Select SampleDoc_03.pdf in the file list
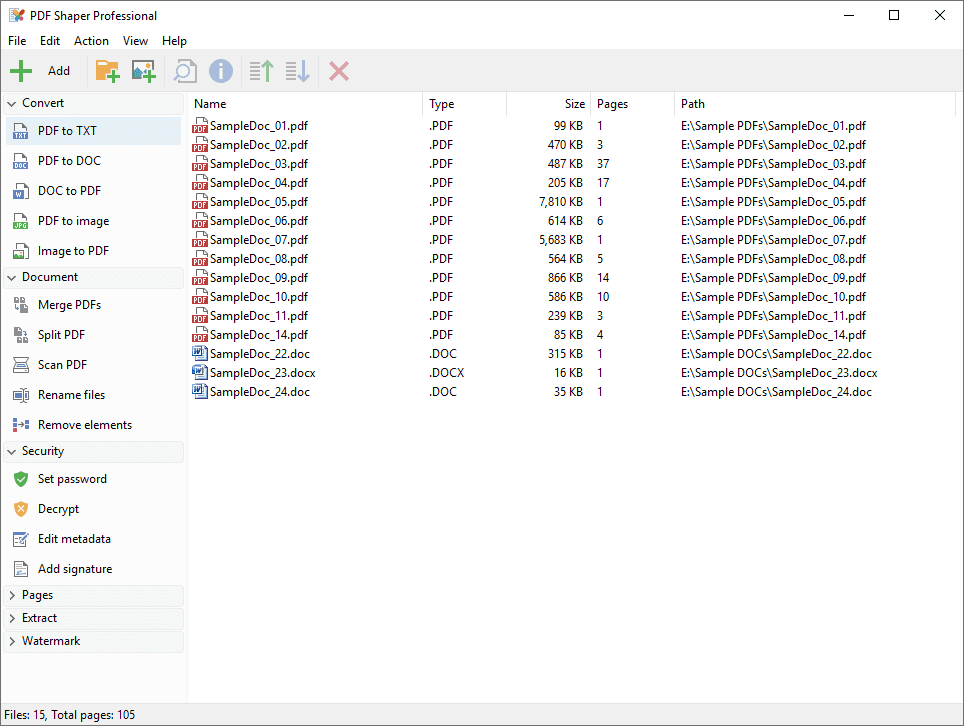This screenshot has width=964, height=726. [259, 164]
